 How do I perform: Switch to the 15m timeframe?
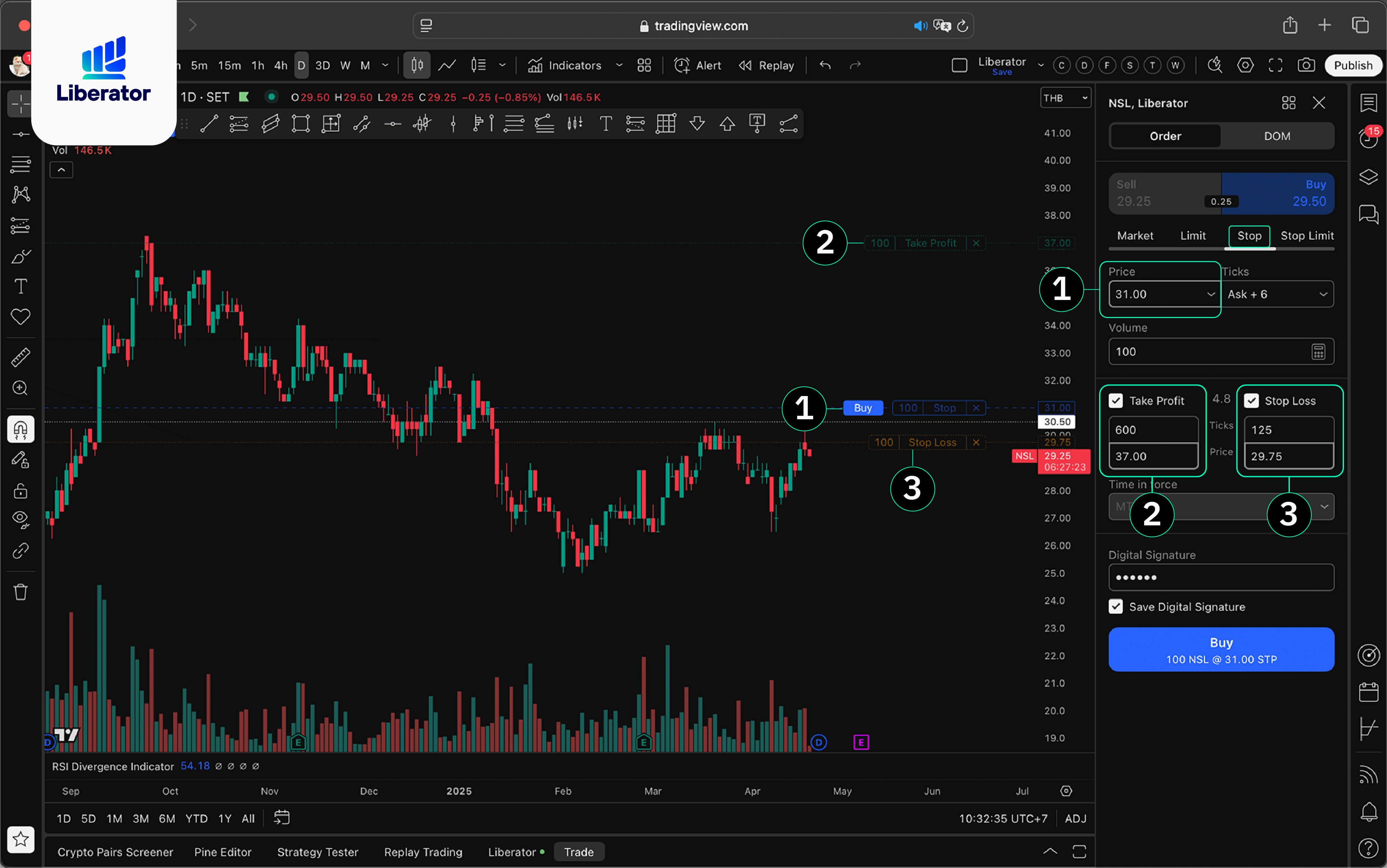(x=229, y=66)
